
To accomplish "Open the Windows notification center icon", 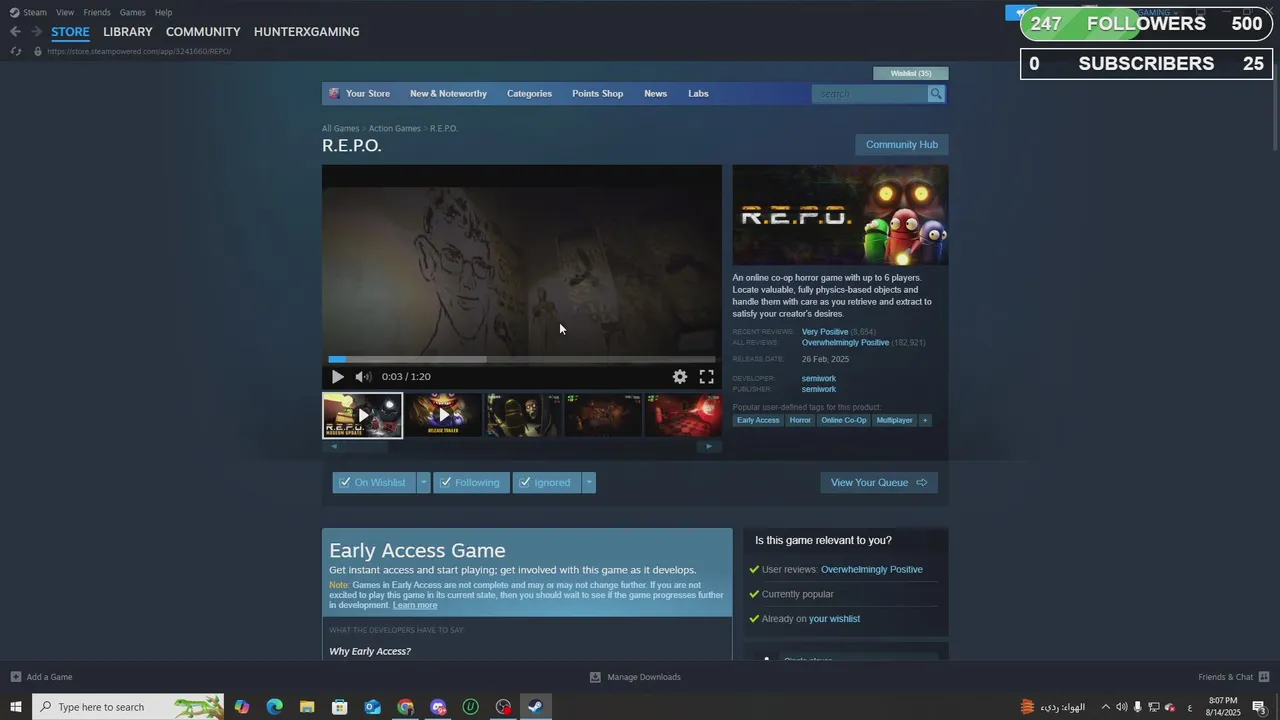I will (1260, 707).
